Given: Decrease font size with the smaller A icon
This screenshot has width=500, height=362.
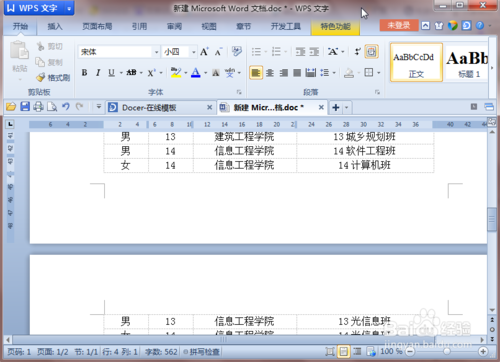Looking at the screenshot, I should tap(218, 52).
